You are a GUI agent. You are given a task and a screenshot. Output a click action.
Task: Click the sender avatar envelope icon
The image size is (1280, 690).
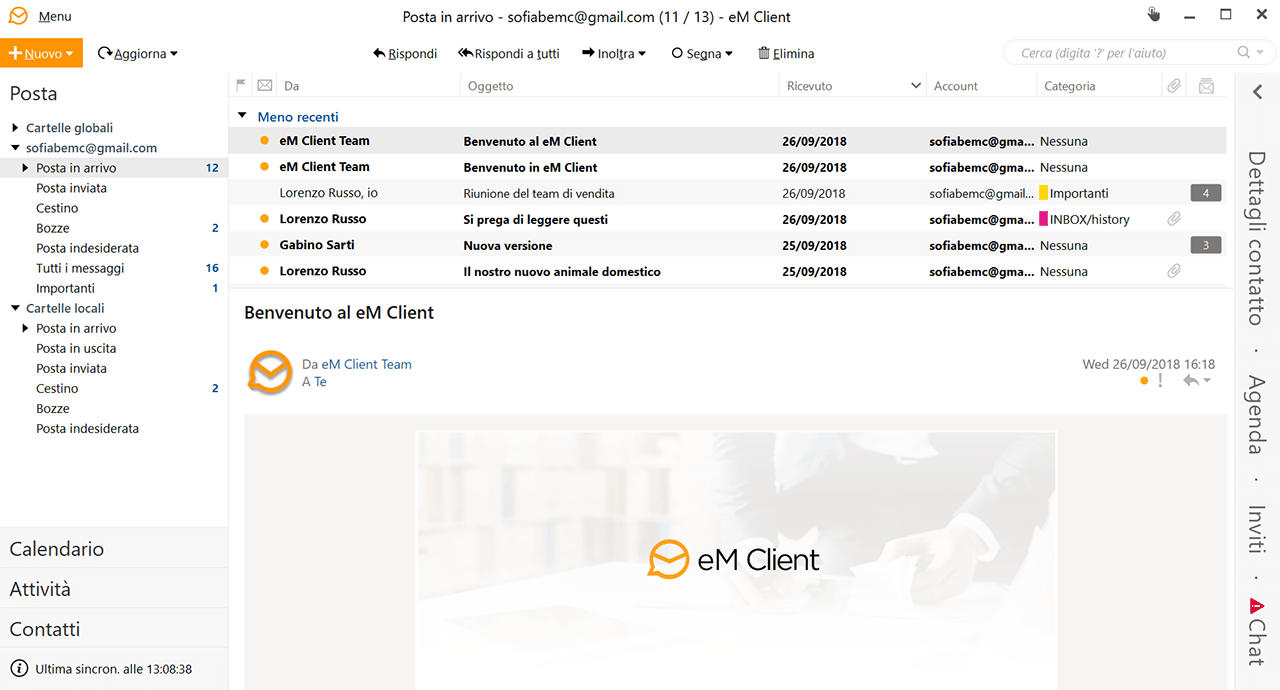[x=270, y=372]
